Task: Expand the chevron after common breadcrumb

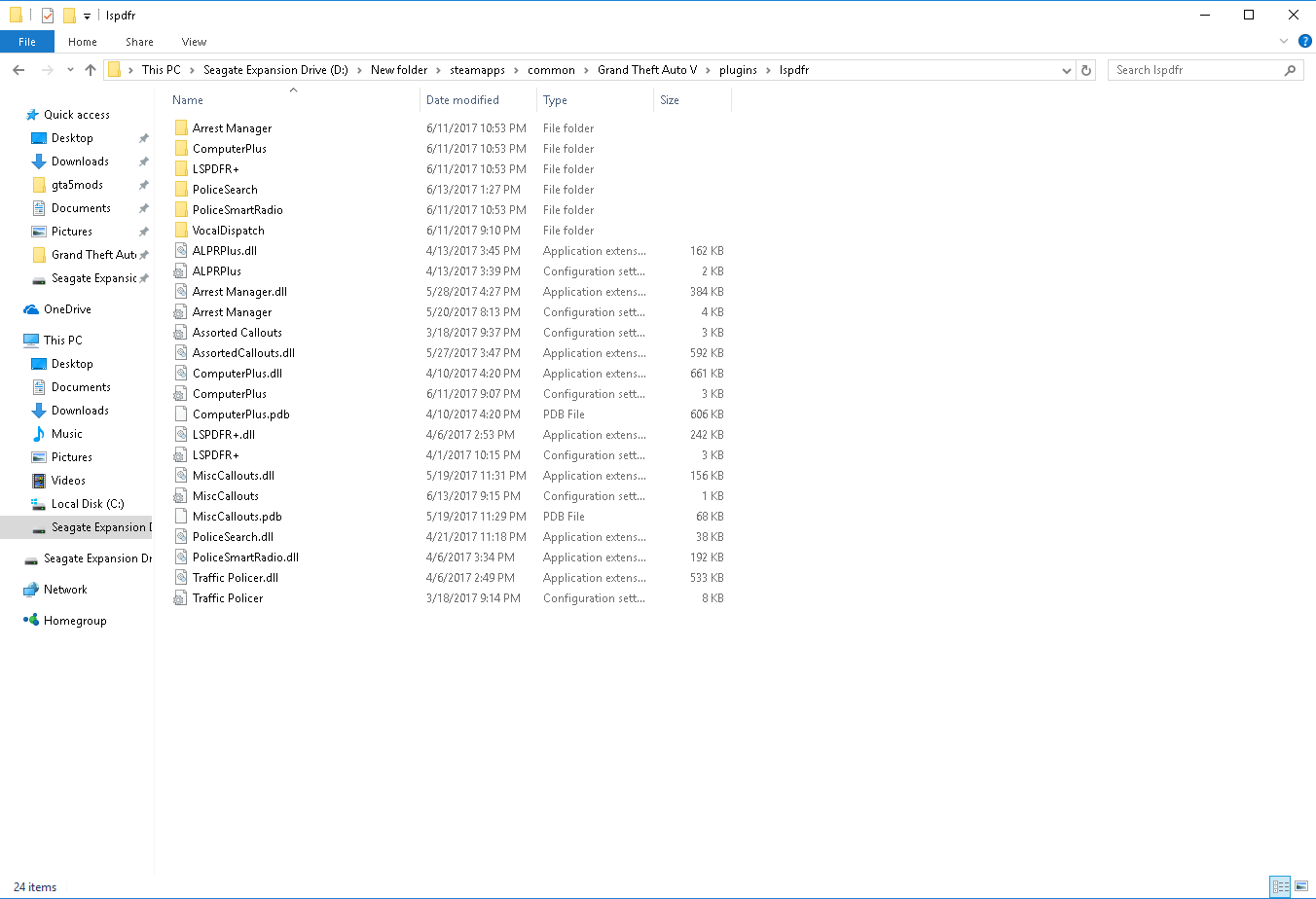Action: point(587,70)
